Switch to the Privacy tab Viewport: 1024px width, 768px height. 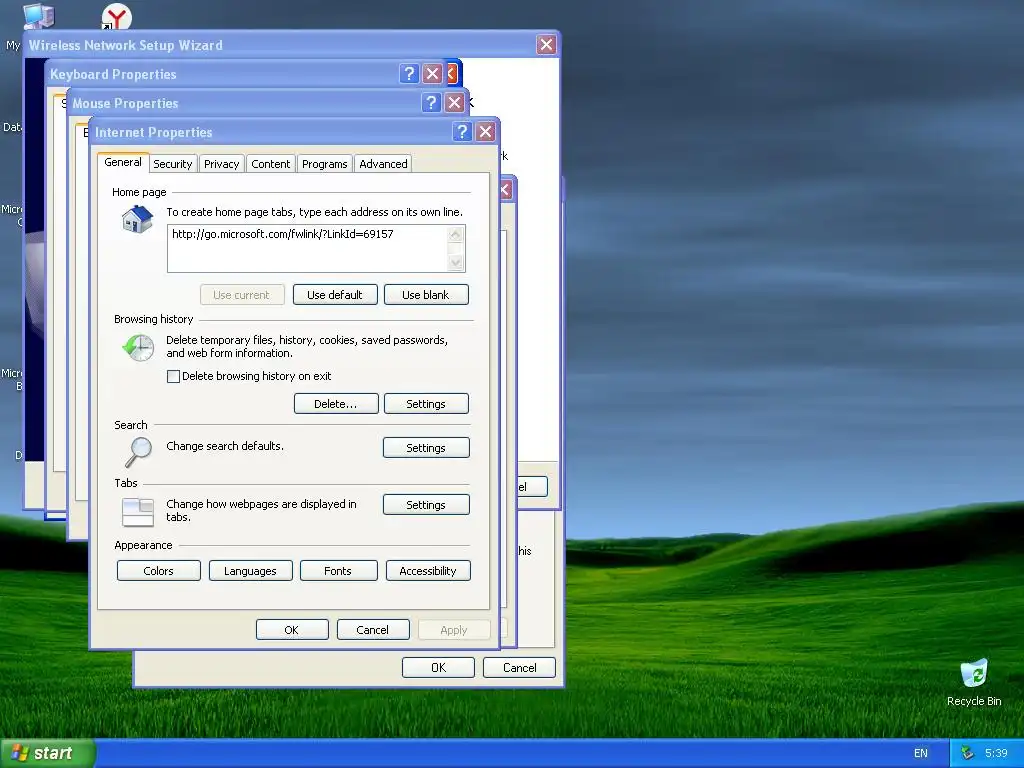(x=221, y=164)
